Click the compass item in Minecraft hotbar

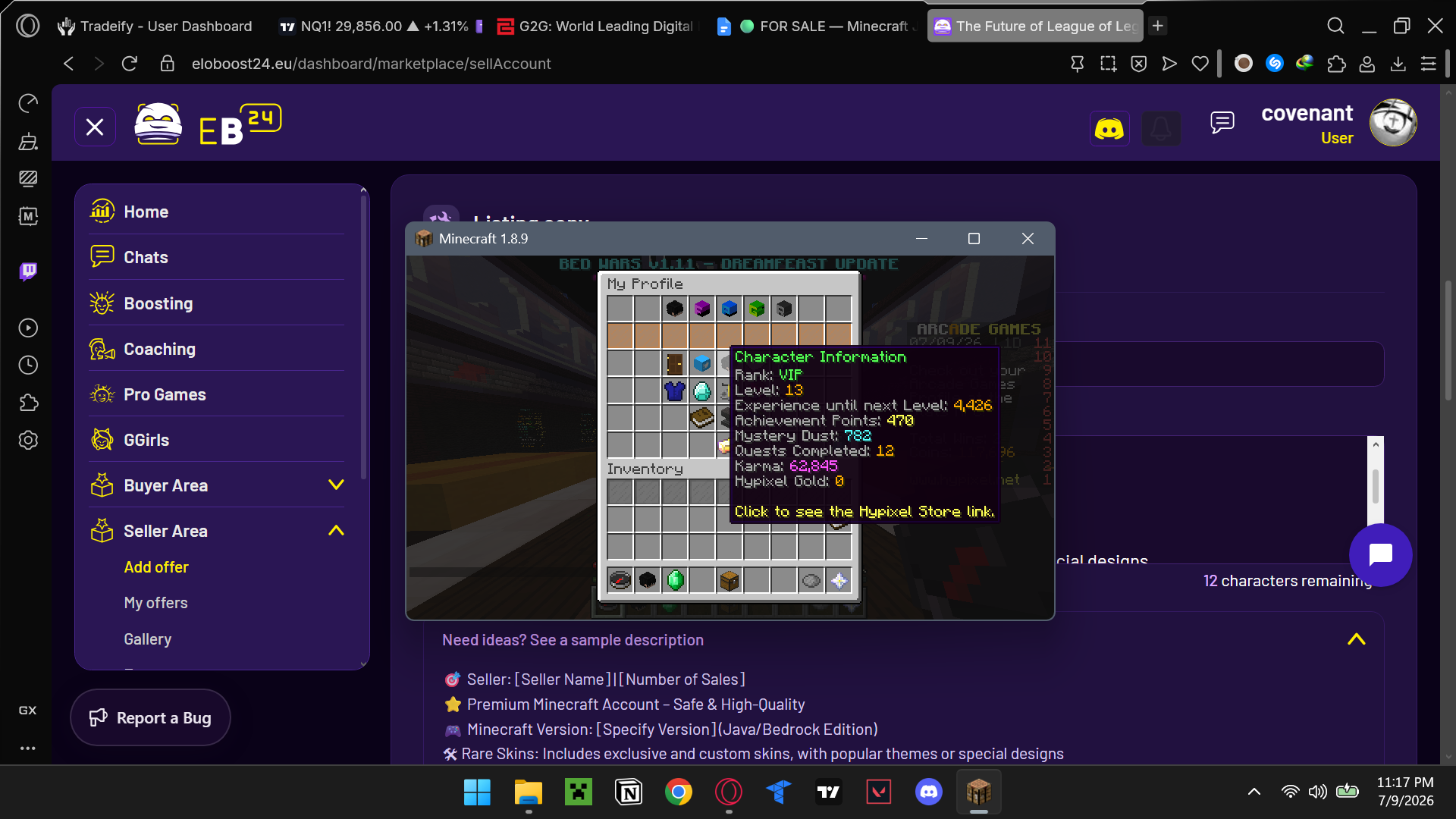coord(620,581)
